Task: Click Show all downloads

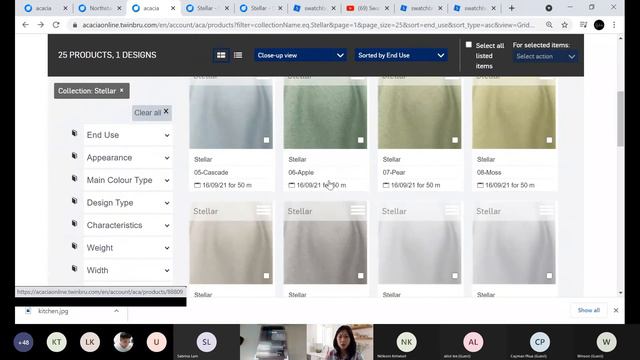Action: click(x=589, y=310)
